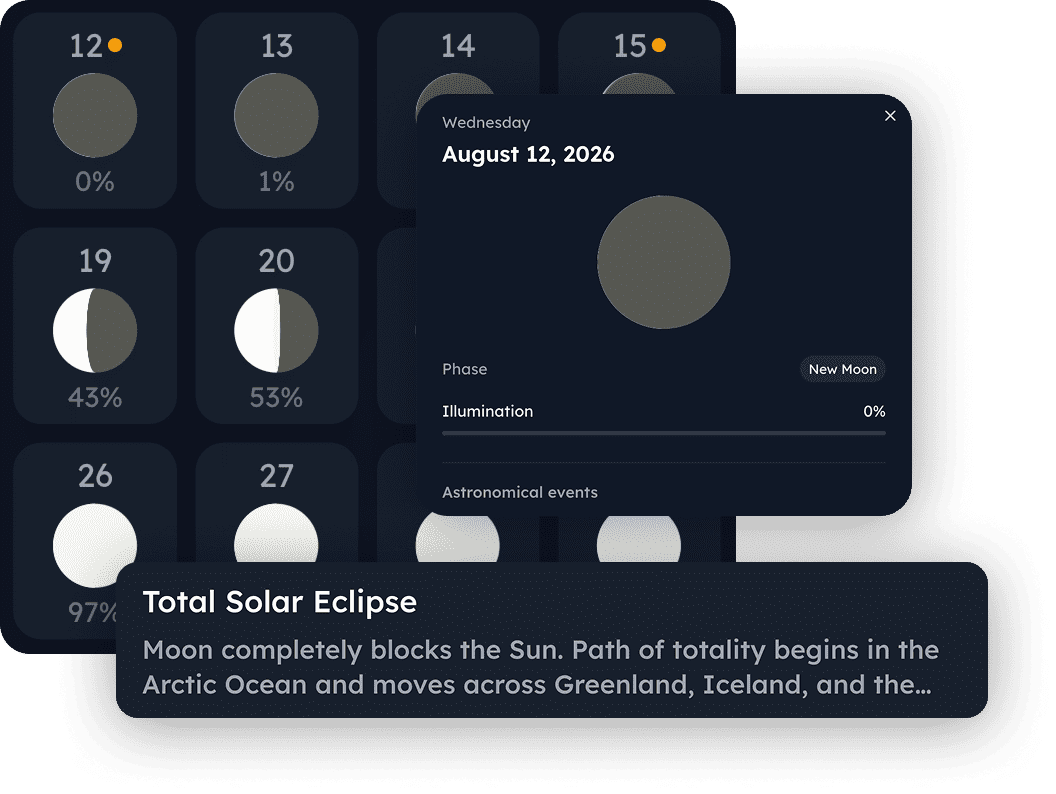Select the day 14 calendar card

(x=458, y=54)
